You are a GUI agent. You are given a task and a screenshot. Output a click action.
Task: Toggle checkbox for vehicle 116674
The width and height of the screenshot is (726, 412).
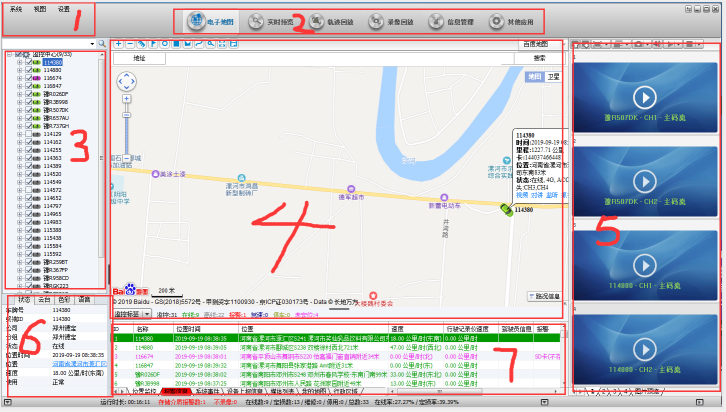tap(29, 78)
